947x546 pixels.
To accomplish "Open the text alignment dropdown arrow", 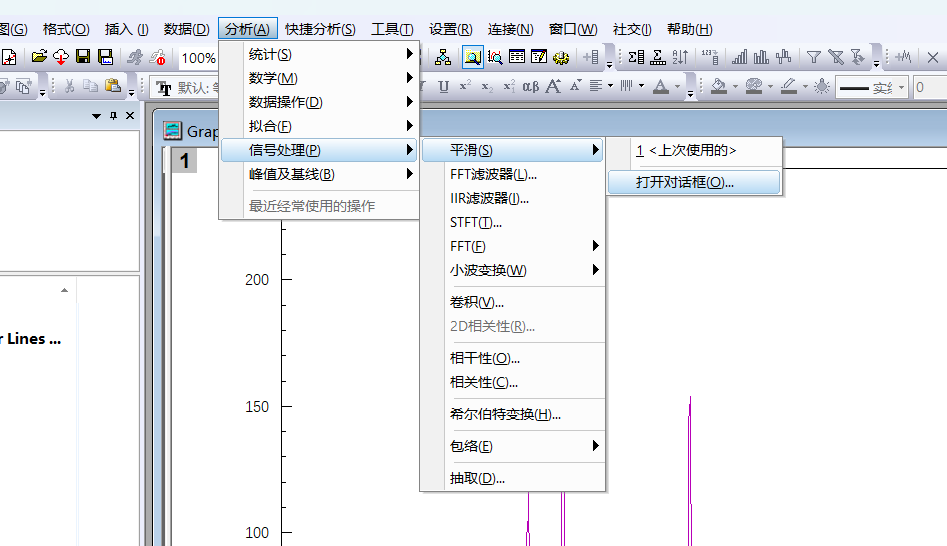I will (611, 86).
